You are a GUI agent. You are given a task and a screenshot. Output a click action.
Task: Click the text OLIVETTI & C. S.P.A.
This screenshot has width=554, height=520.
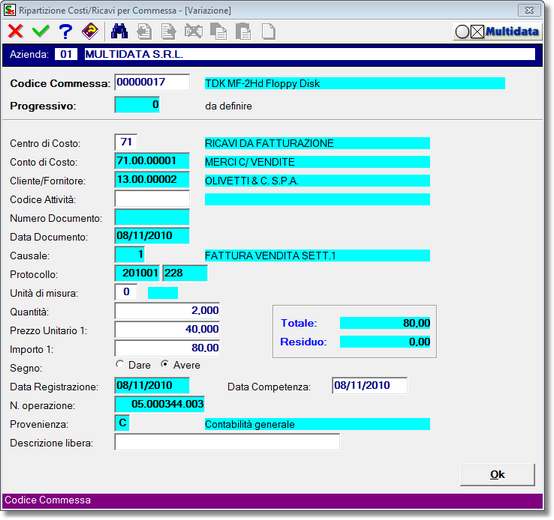click(252, 181)
